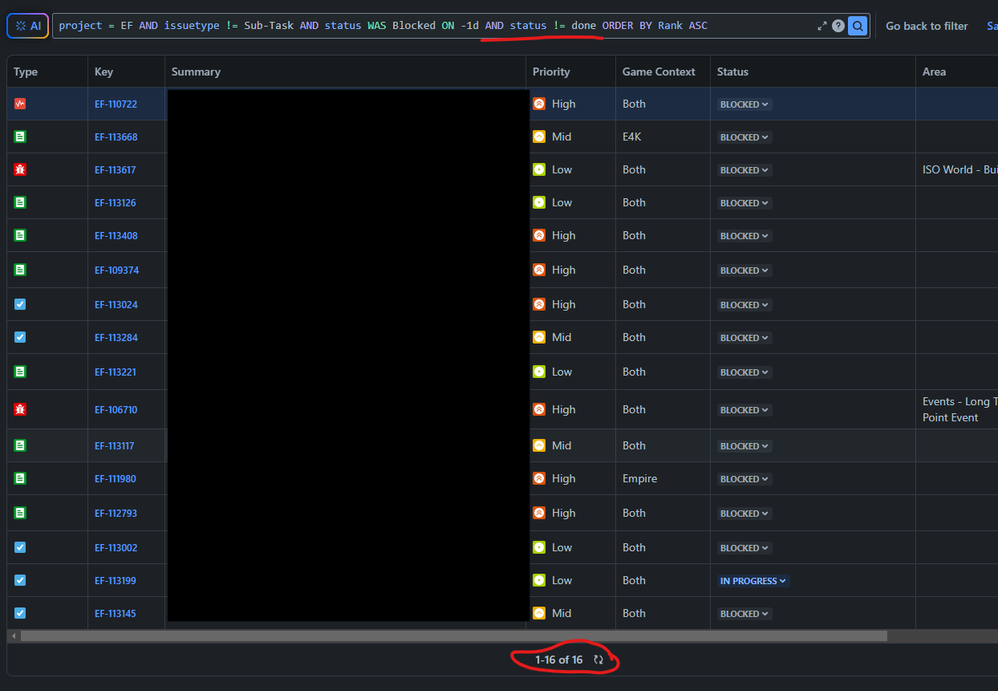This screenshot has width=998, height=691.
Task: Click Mid priority icon for EF-113284
Action: pos(539,337)
